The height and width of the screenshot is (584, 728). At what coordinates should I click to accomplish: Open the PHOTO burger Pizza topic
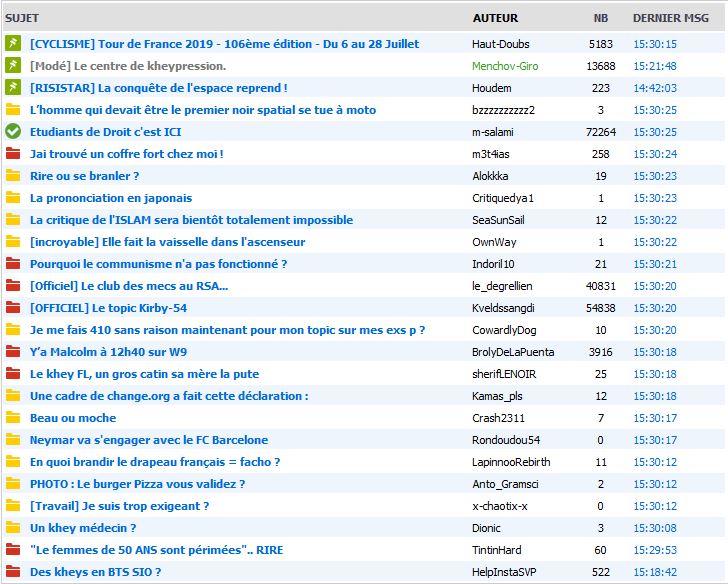(x=137, y=484)
